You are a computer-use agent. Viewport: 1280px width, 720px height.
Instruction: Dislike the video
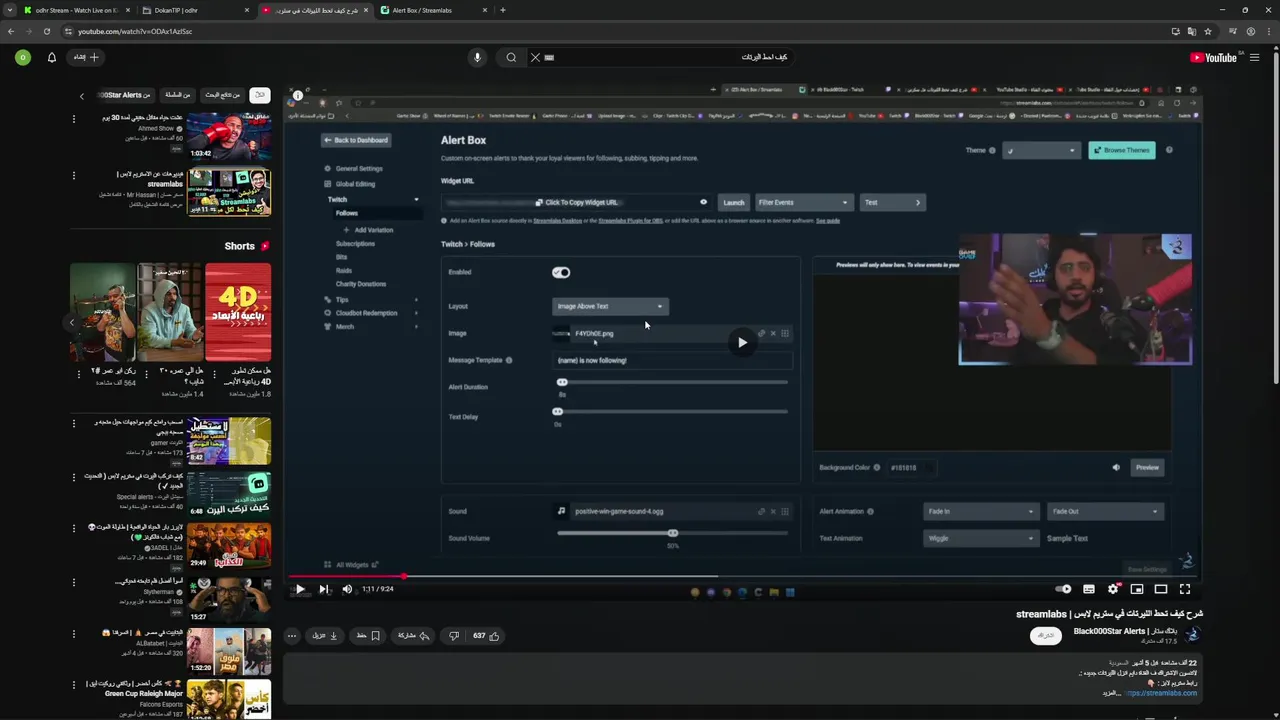click(453, 636)
